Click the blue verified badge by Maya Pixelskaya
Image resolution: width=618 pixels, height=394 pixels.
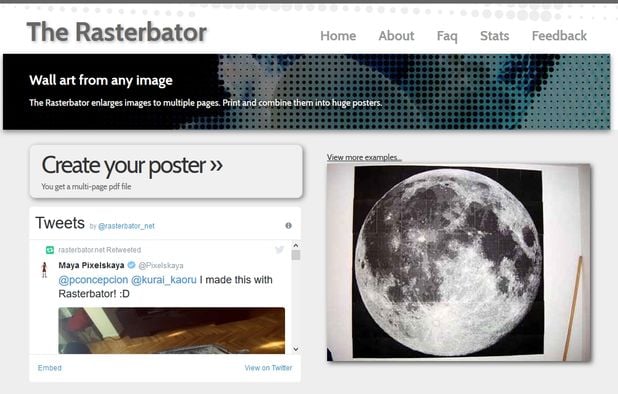click(132, 265)
